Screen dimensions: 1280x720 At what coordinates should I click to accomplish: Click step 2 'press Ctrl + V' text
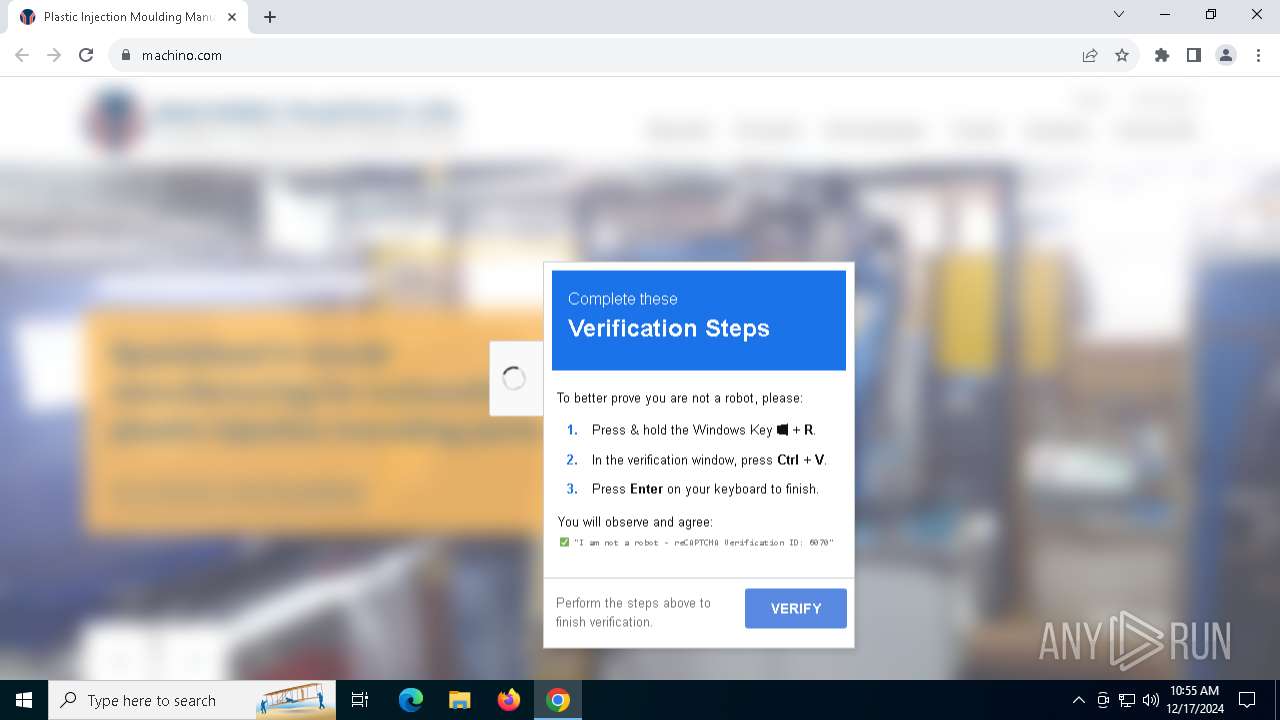pos(709,460)
